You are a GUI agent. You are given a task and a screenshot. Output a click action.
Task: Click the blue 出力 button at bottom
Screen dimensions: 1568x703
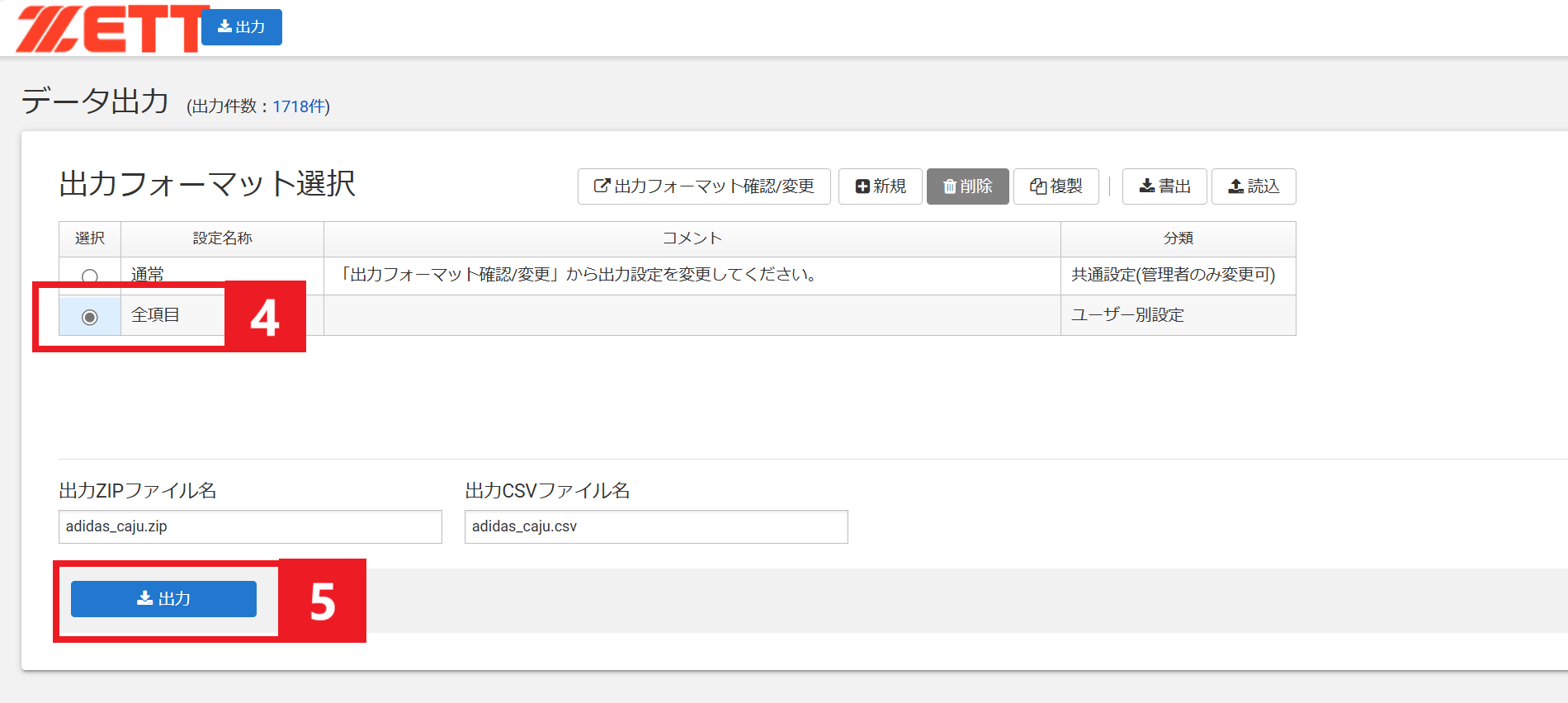coord(163,599)
